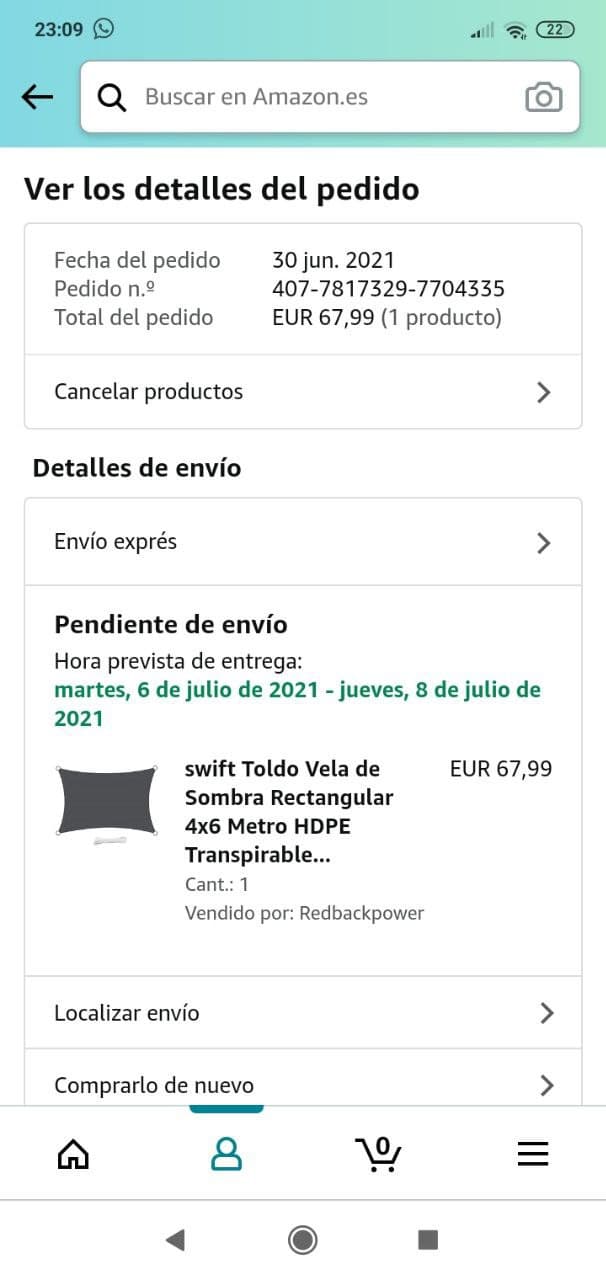Expand the Comprarlo de nuevo chevron

546,1085
